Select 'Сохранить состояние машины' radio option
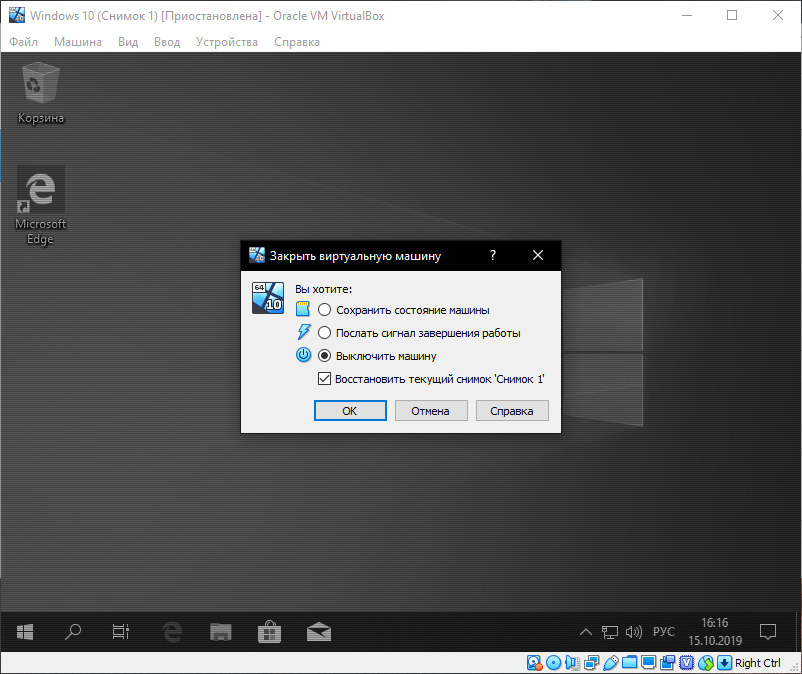 (324, 310)
